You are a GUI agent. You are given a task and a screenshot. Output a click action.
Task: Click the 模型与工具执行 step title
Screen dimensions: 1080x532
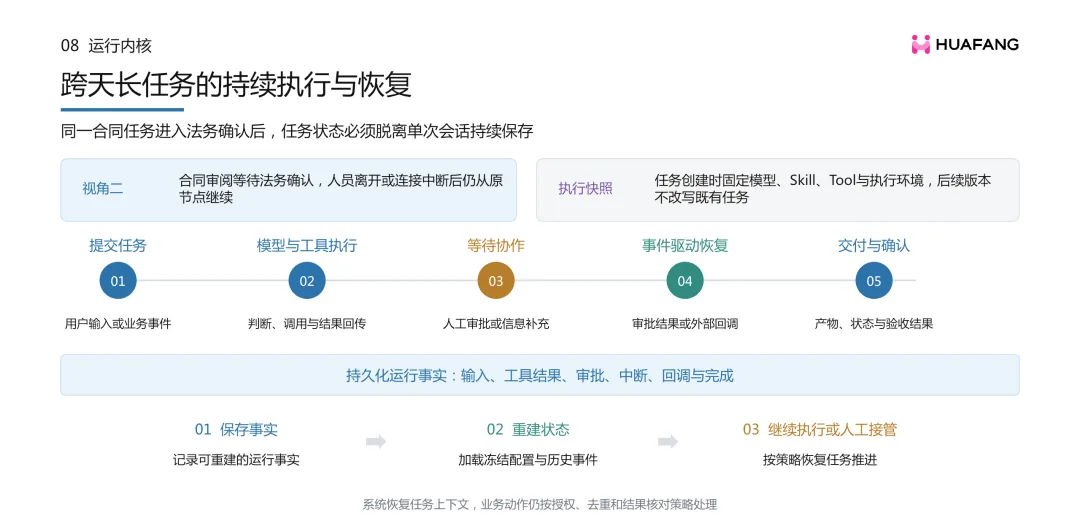pyautogui.click(x=307, y=245)
